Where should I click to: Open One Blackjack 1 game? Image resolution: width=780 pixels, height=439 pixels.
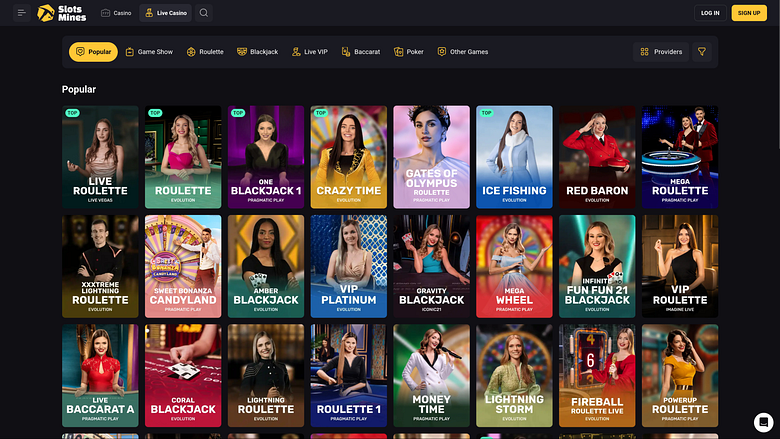(x=266, y=157)
